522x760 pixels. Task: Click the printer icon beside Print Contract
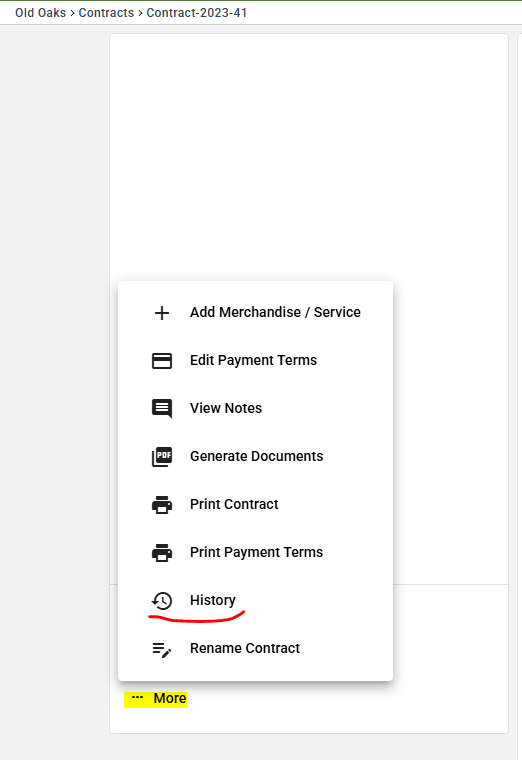[x=162, y=505]
